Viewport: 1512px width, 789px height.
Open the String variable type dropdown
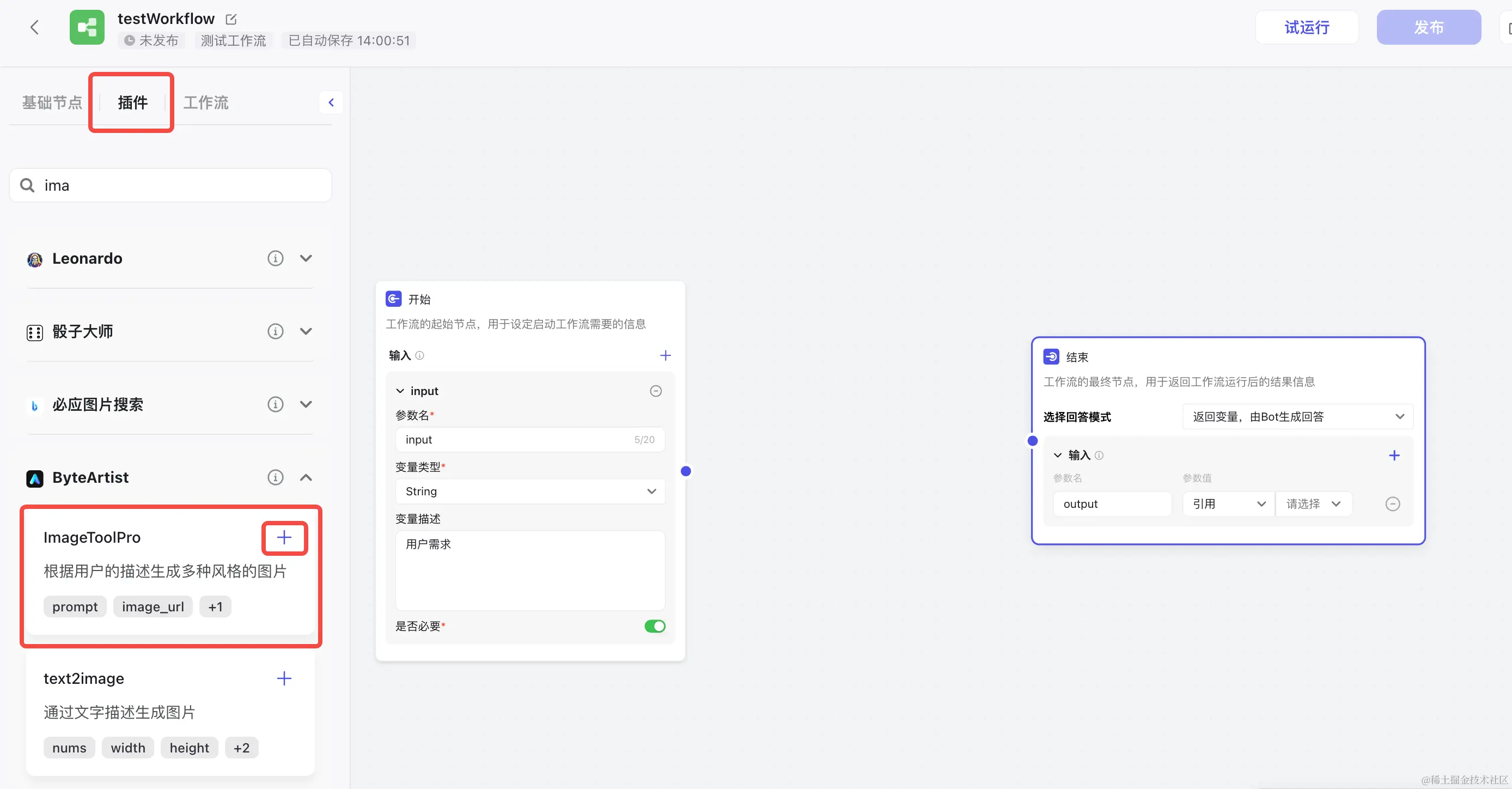529,491
